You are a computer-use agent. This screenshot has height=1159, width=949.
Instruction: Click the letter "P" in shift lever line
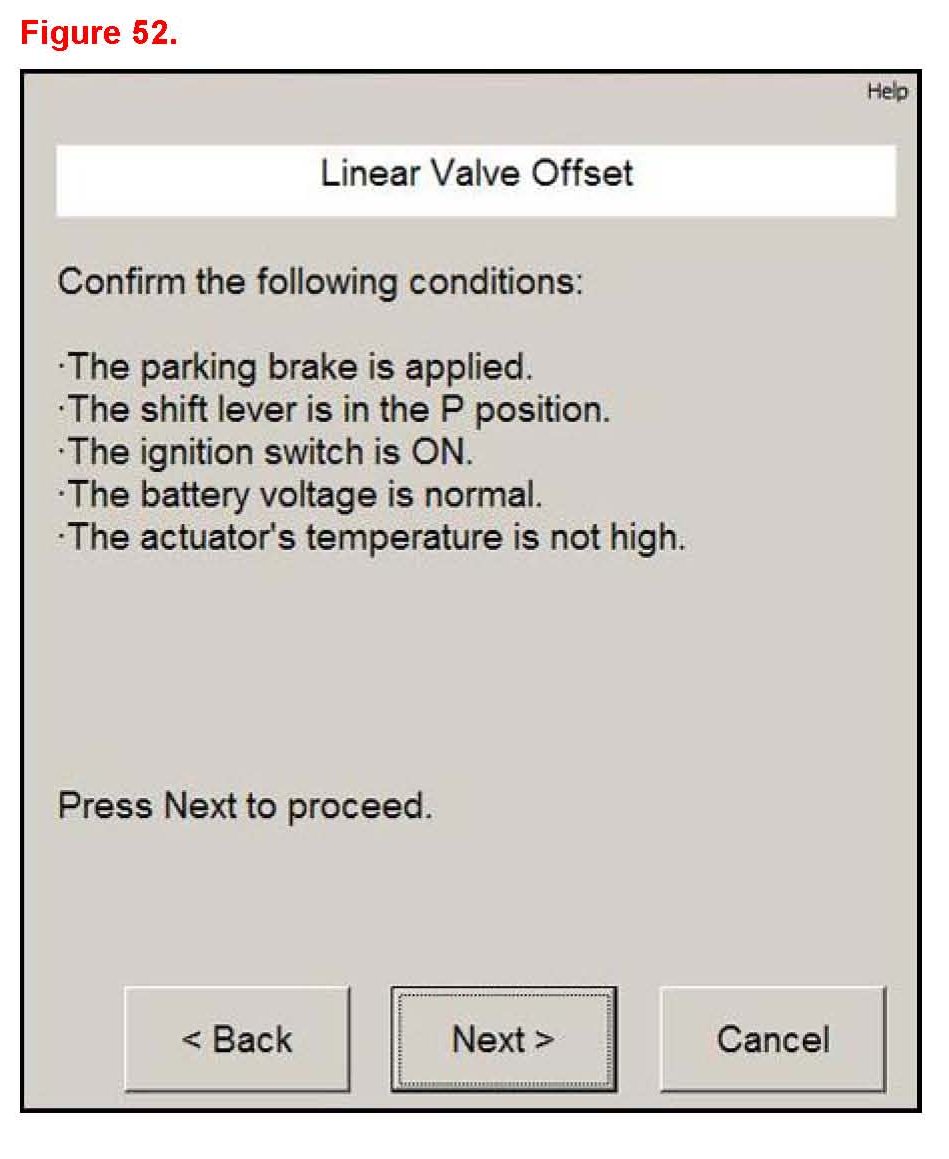pyautogui.click(x=452, y=410)
